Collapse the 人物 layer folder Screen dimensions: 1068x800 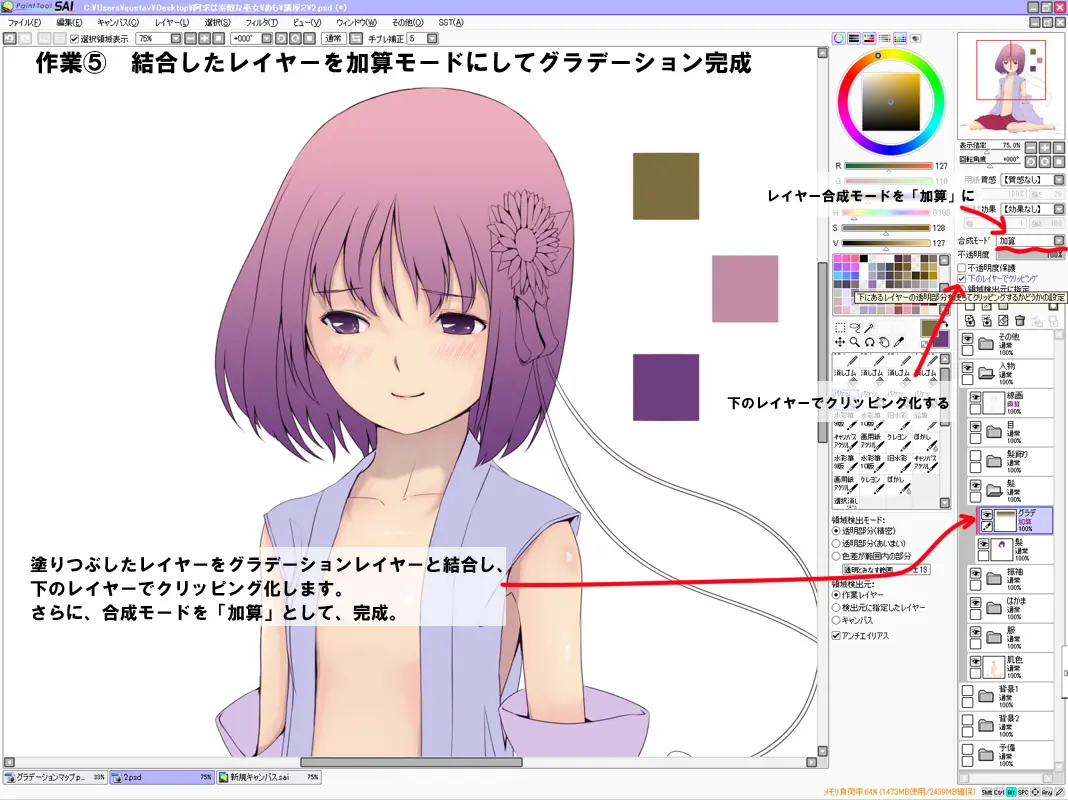click(x=986, y=373)
